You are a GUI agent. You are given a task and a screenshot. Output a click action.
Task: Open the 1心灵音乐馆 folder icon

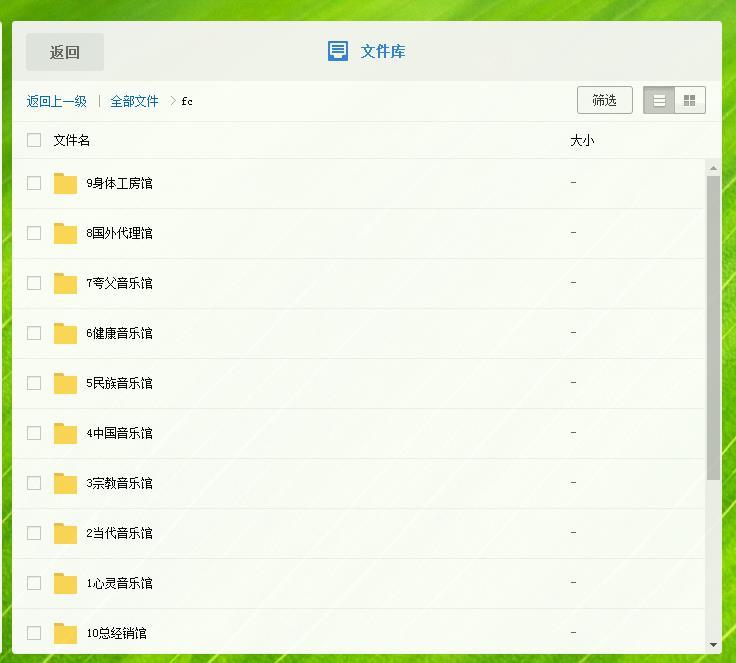point(65,584)
